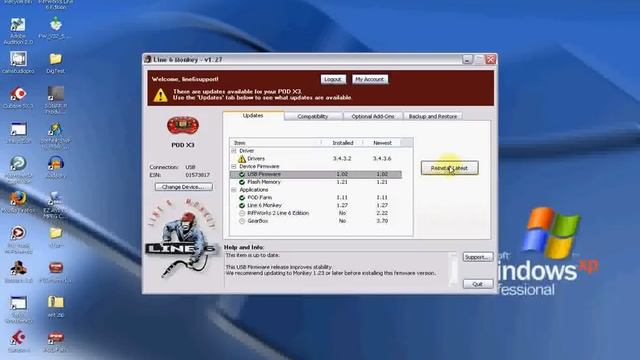Viewport: 640px width, 360px height.
Task: Click the GearBox newest version 3.70
Action: pos(382,221)
